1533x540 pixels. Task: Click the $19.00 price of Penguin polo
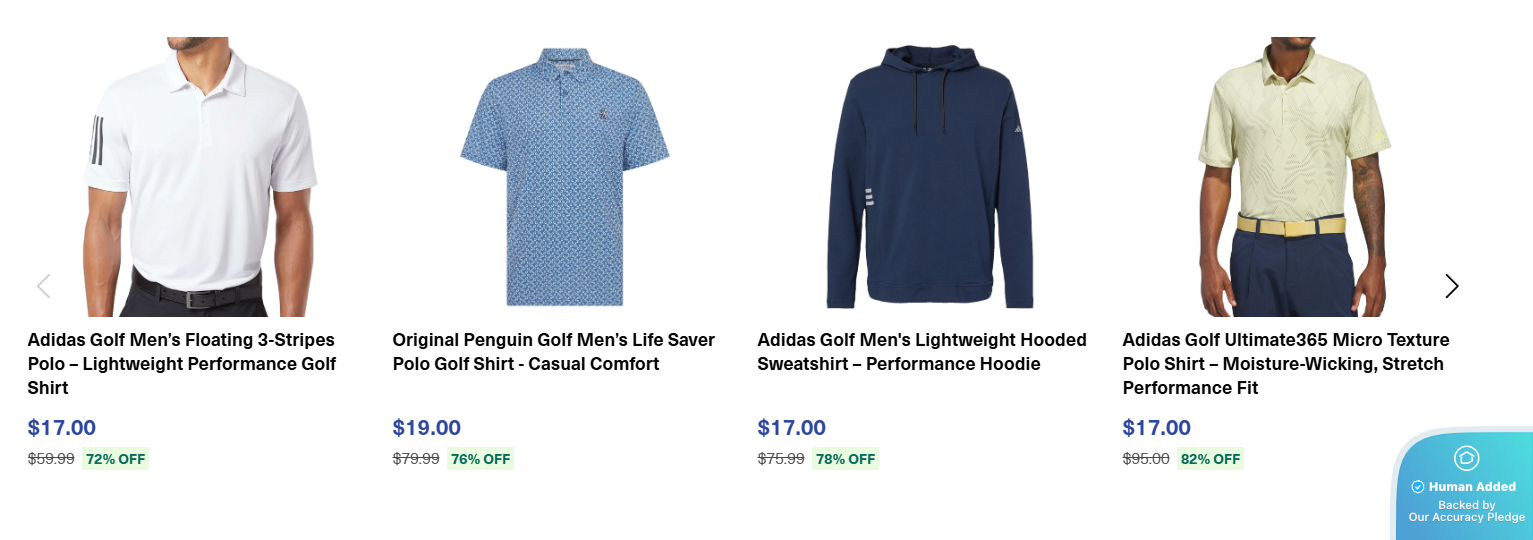[x=427, y=428]
